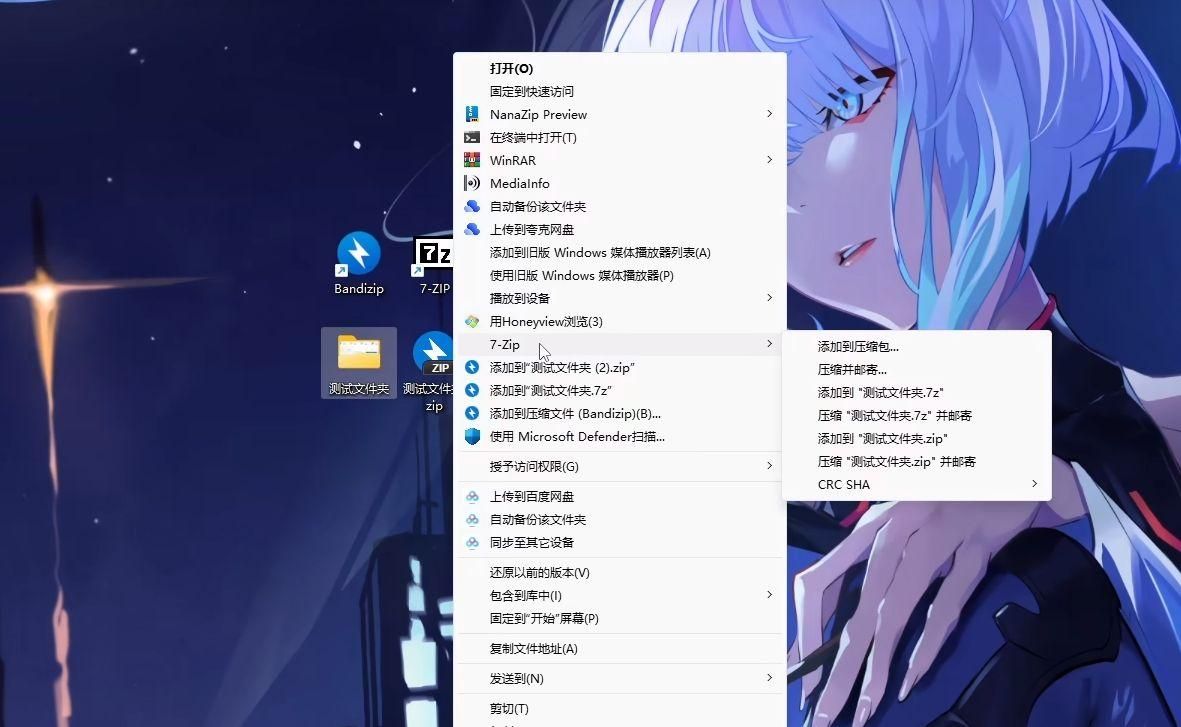The width and height of the screenshot is (1181, 727).
Task: Click Bandizip icon beside 添加到压缩文件 (Bandizip)(B)...
Action: coord(472,414)
